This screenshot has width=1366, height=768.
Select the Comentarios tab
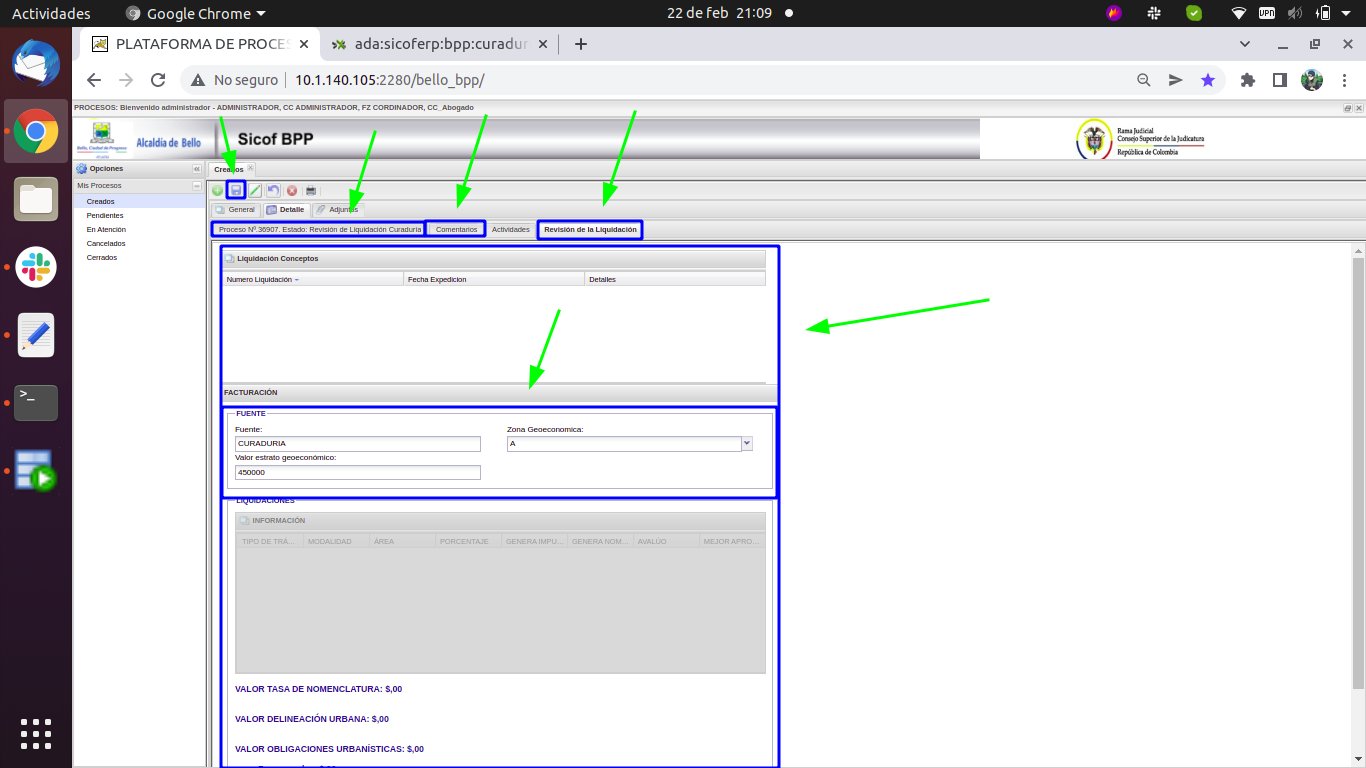click(456, 229)
